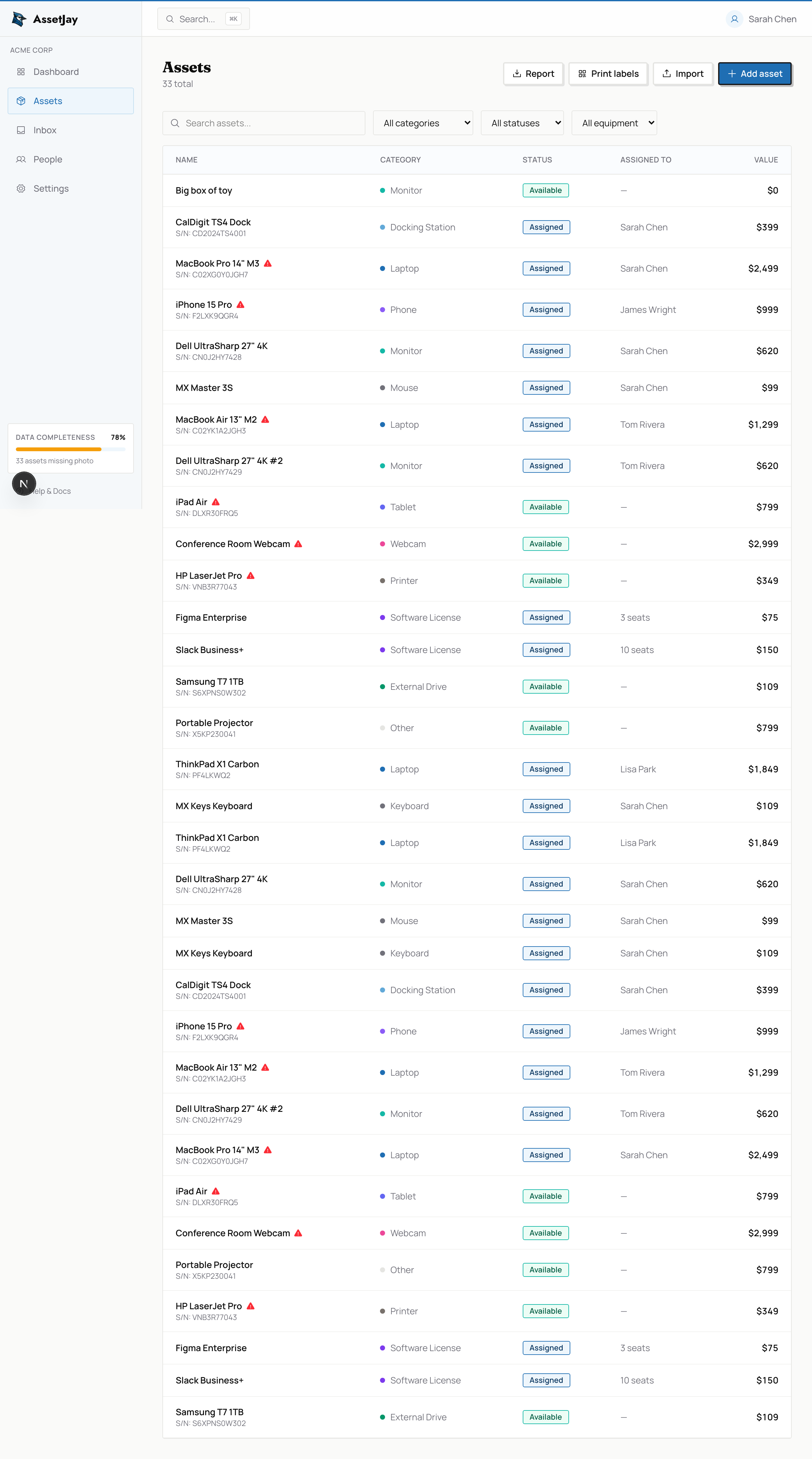The image size is (812, 1459).
Task: Click the Sarah Chen user avatar icon
Action: tap(734, 19)
